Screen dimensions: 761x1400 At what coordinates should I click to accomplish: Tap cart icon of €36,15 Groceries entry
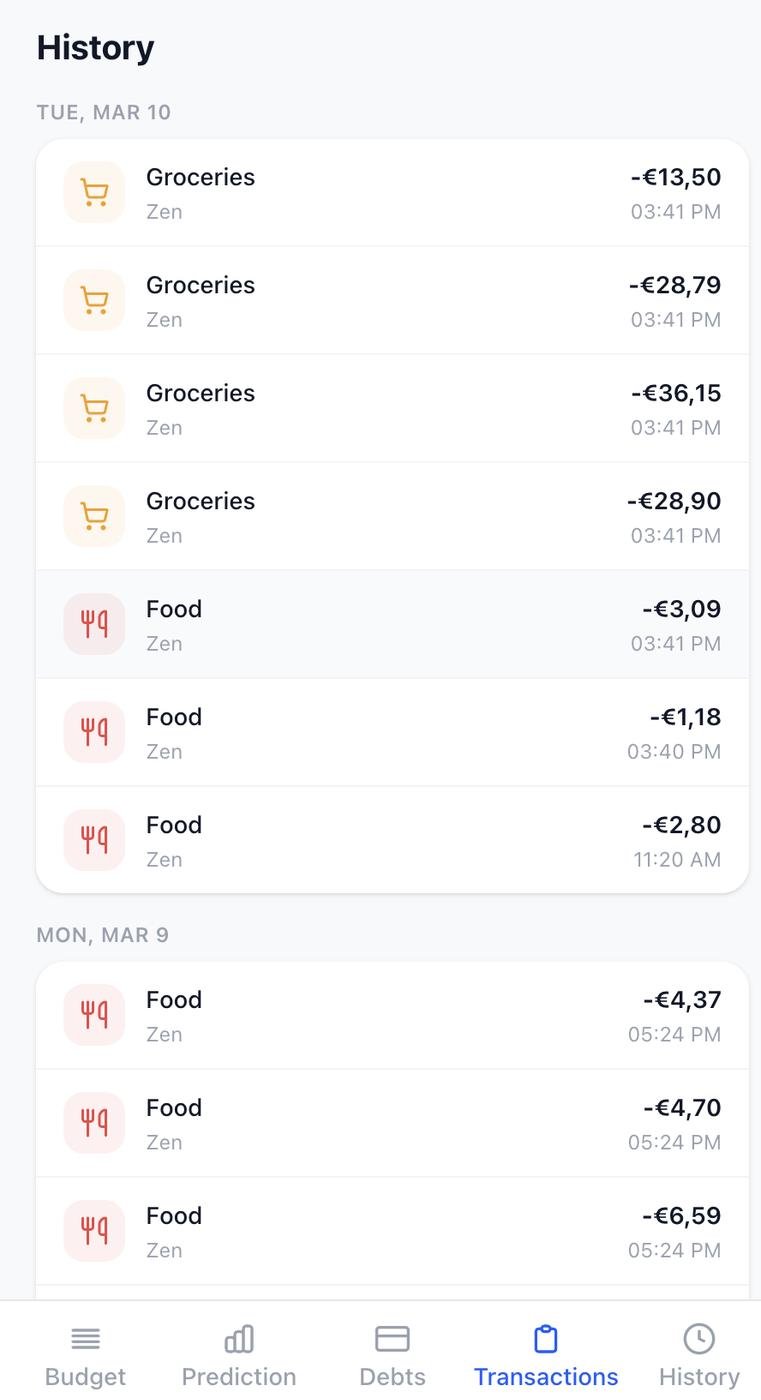(x=94, y=408)
